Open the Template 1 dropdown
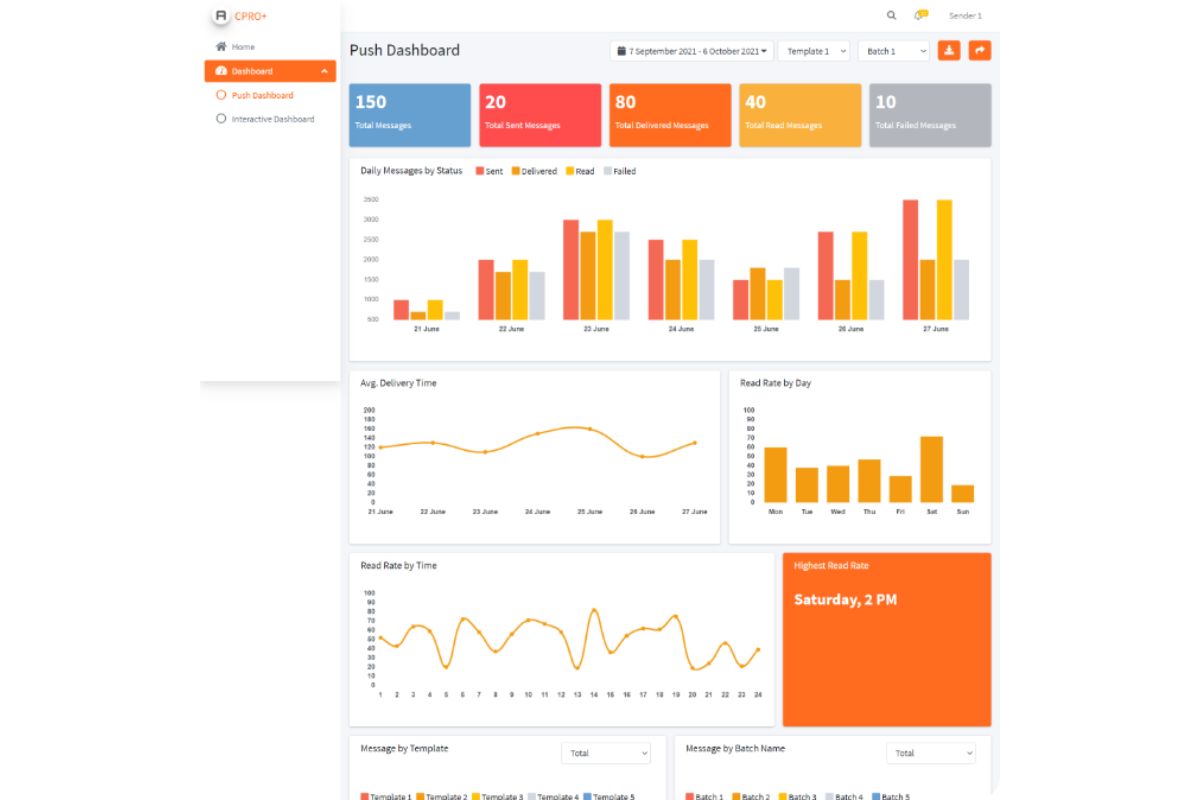The width and height of the screenshot is (1200, 800). tap(813, 51)
